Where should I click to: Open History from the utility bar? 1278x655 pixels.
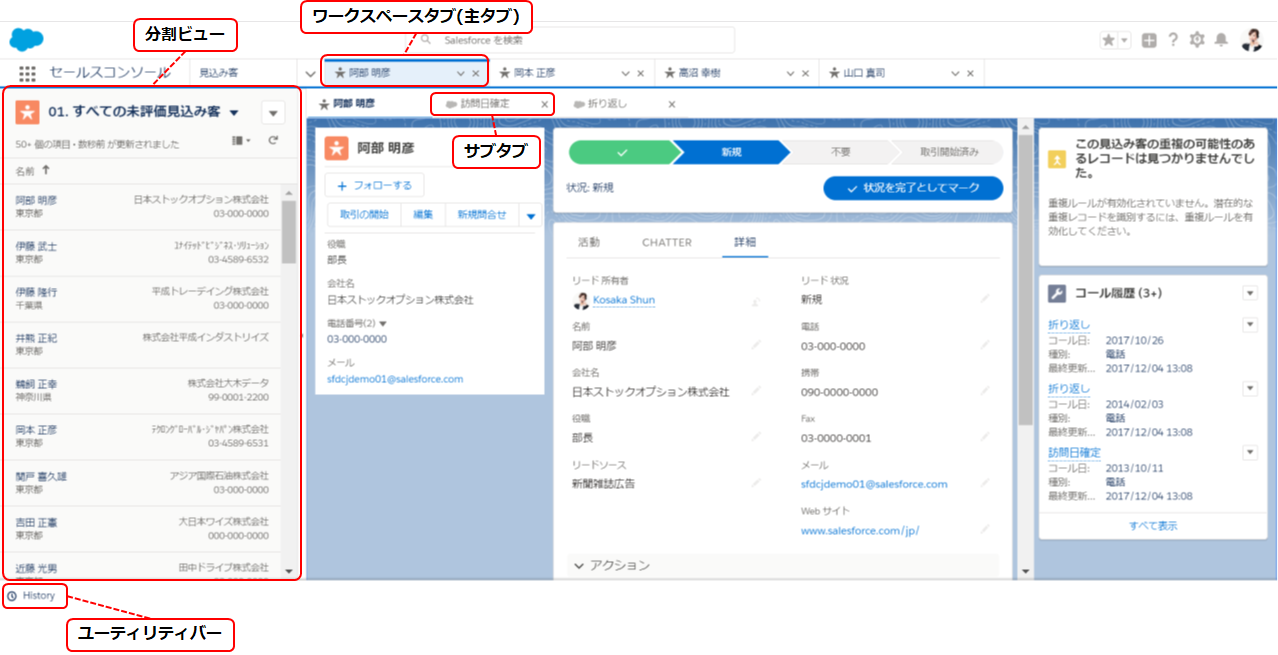(34, 595)
